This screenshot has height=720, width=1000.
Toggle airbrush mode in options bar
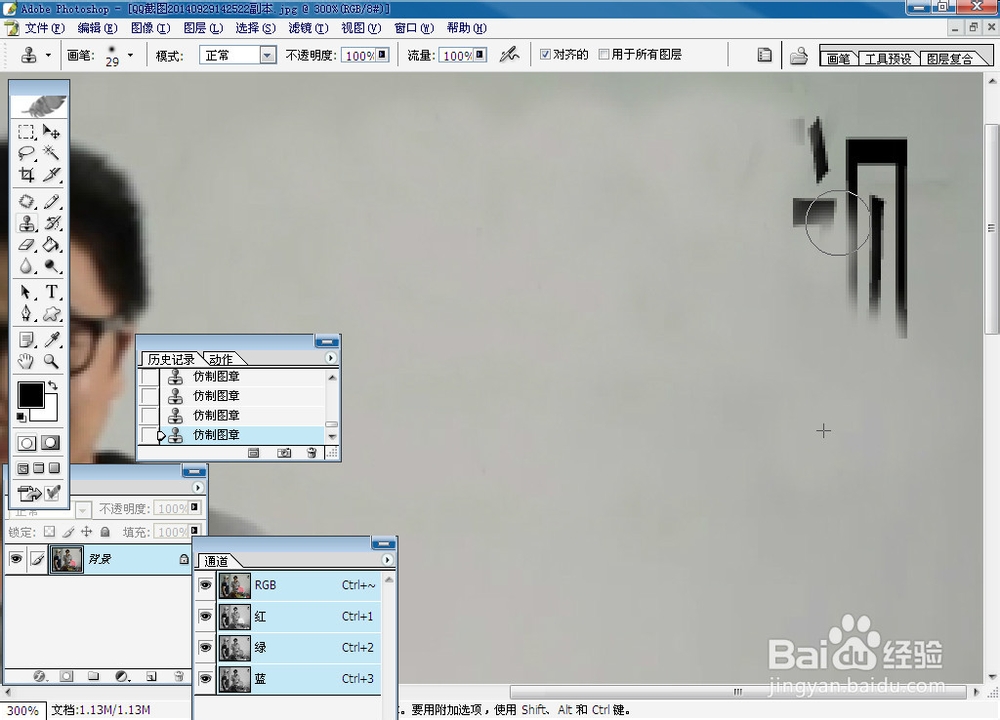point(509,55)
